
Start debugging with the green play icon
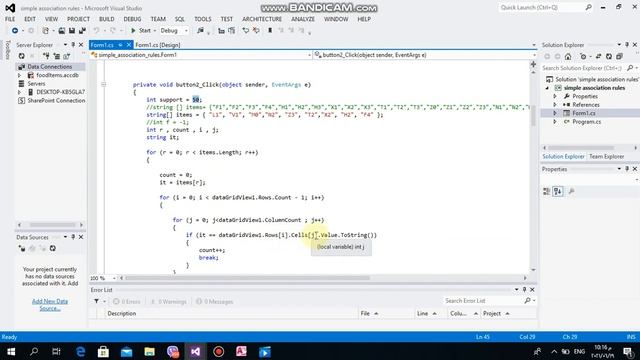coord(133,31)
